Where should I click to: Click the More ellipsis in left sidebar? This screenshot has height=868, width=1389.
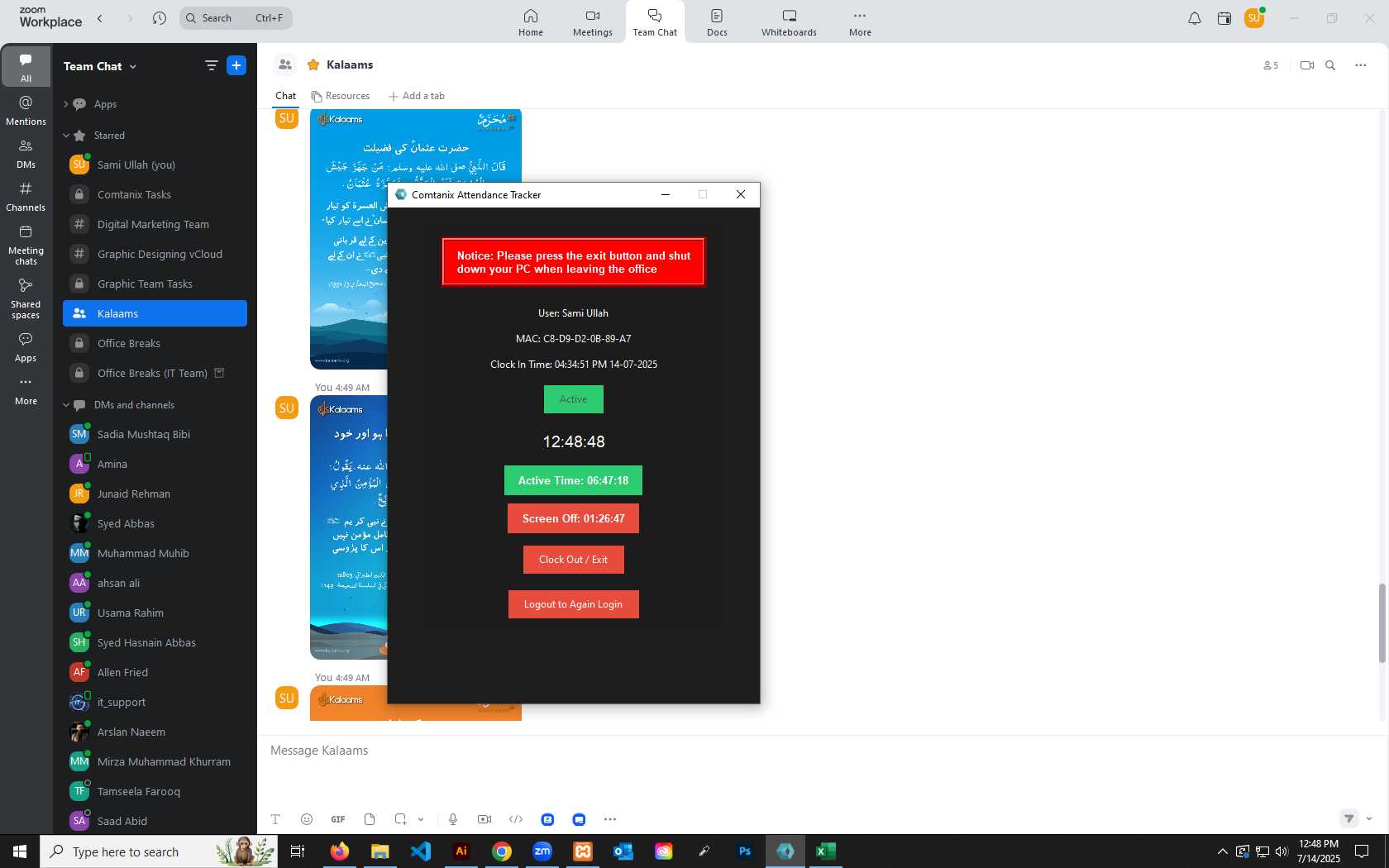coord(26,390)
